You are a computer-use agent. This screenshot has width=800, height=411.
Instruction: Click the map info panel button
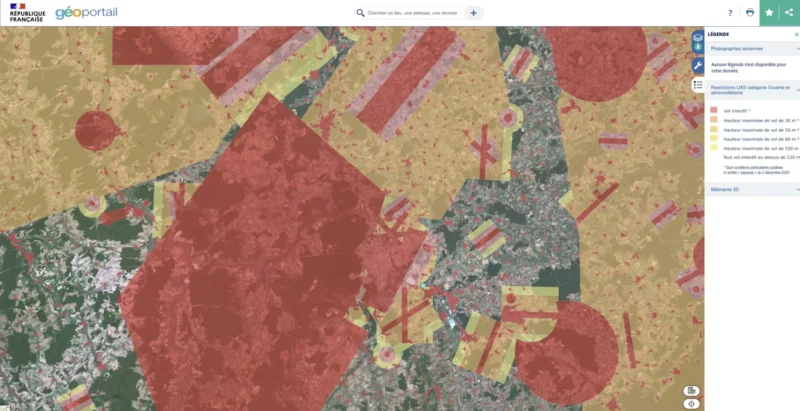691,391
